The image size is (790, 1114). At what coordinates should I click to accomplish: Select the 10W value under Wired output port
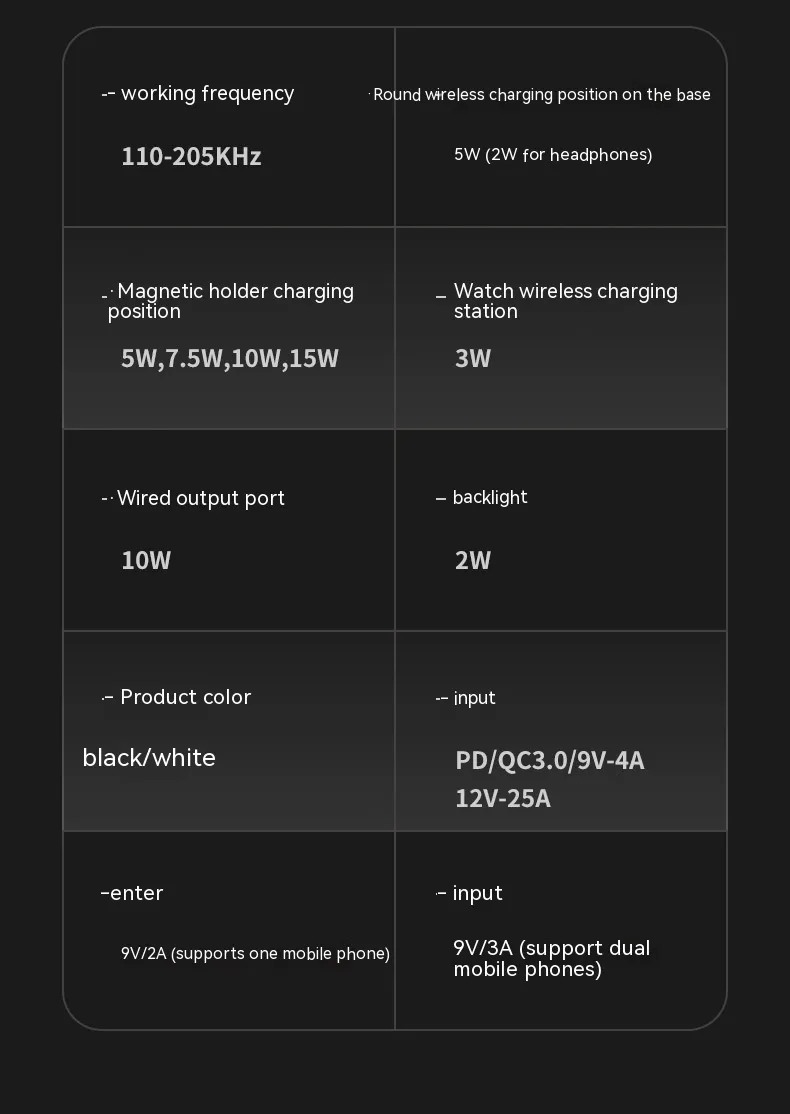pyautogui.click(x=146, y=561)
